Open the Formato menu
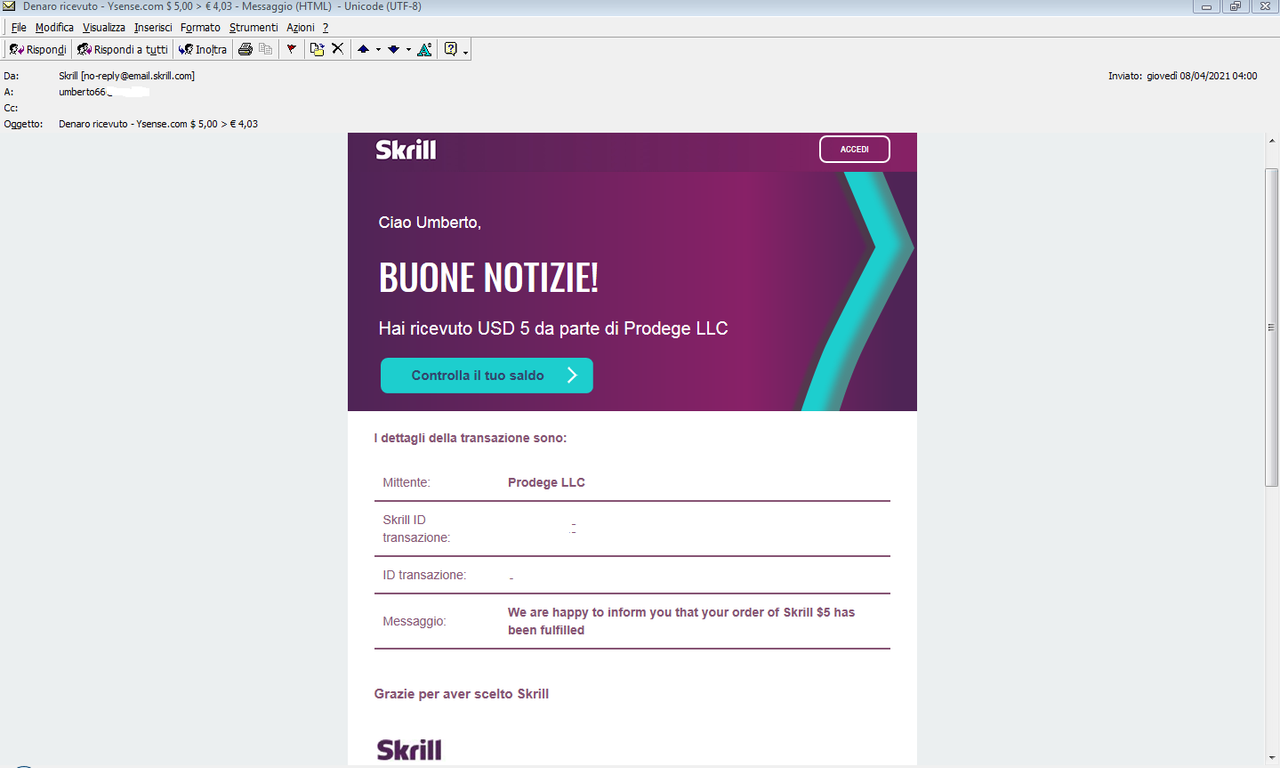1280x768 pixels. point(200,28)
